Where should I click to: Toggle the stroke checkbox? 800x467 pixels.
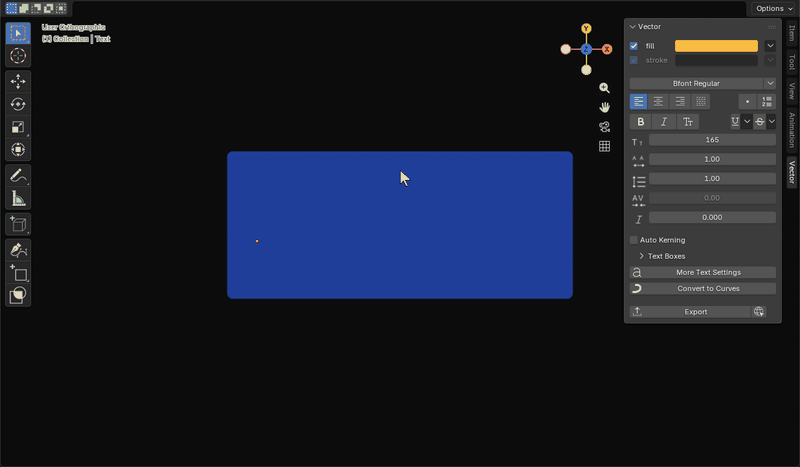(634, 60)
